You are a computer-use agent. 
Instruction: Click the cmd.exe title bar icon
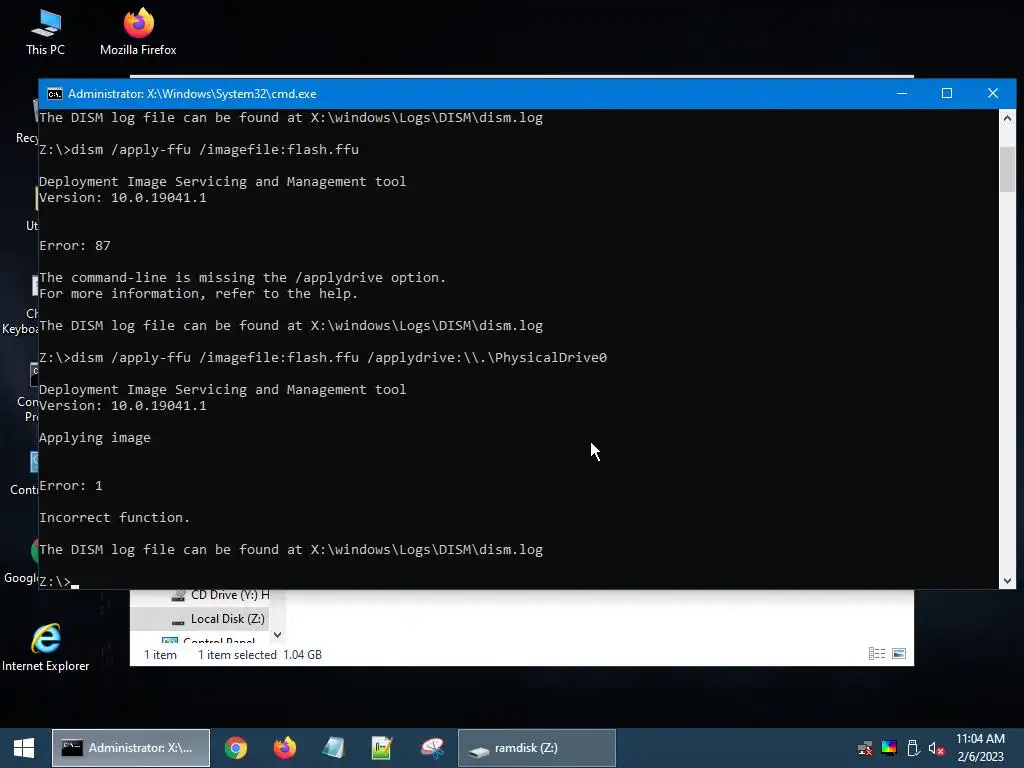point(55,94)
